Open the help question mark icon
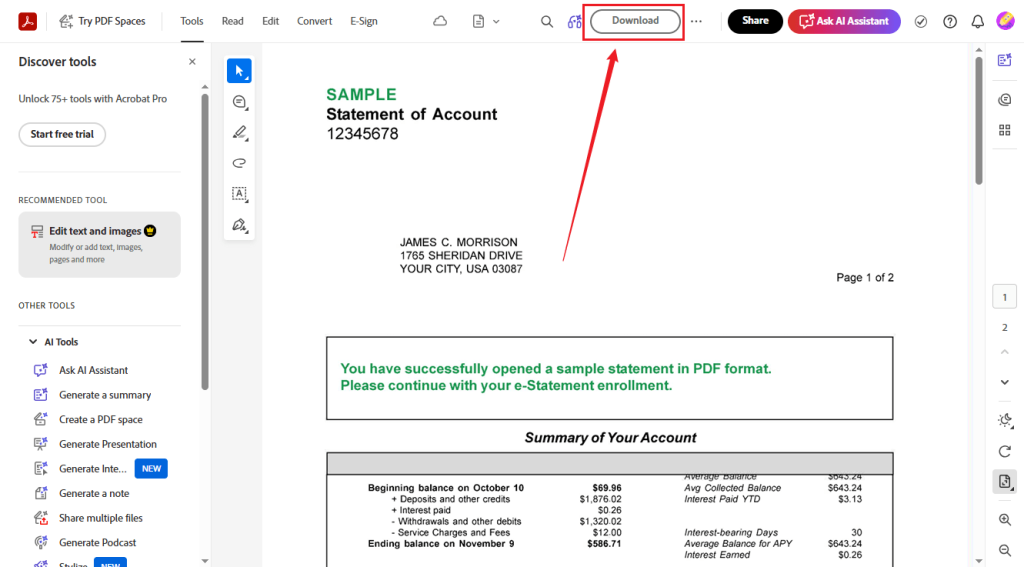Image resolution: width=1024 pixels, height=567 pixels. tap(950, 22)
